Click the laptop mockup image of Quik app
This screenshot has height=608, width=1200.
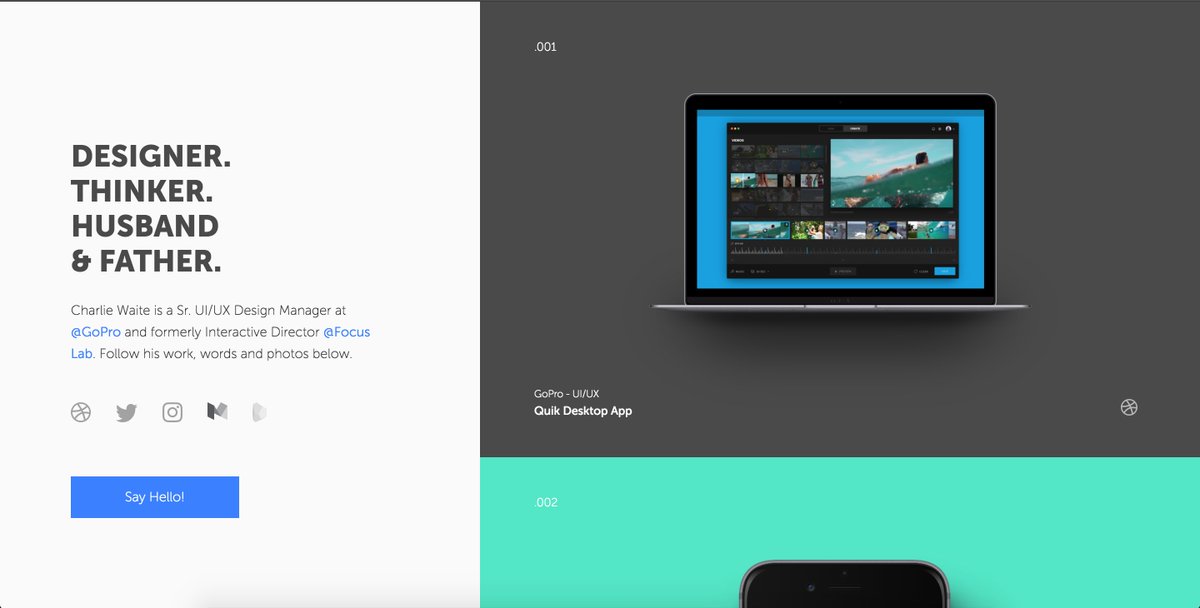[x=840, y=202]
